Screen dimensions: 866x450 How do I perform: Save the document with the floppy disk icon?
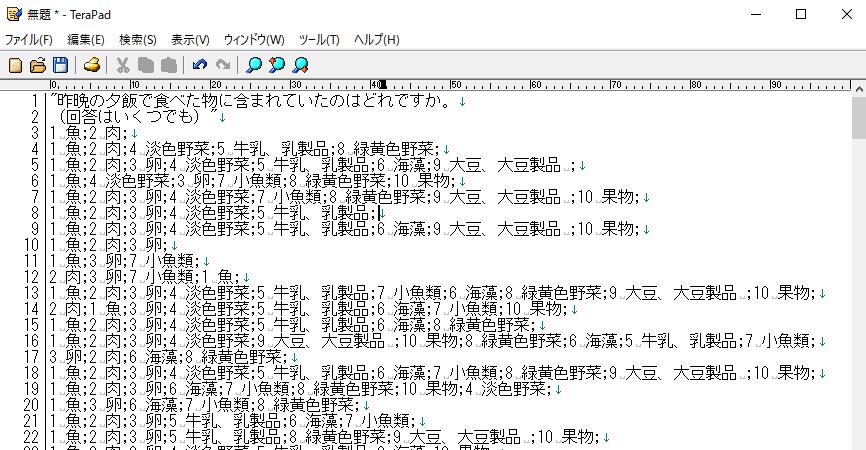[x=60, y=66]
